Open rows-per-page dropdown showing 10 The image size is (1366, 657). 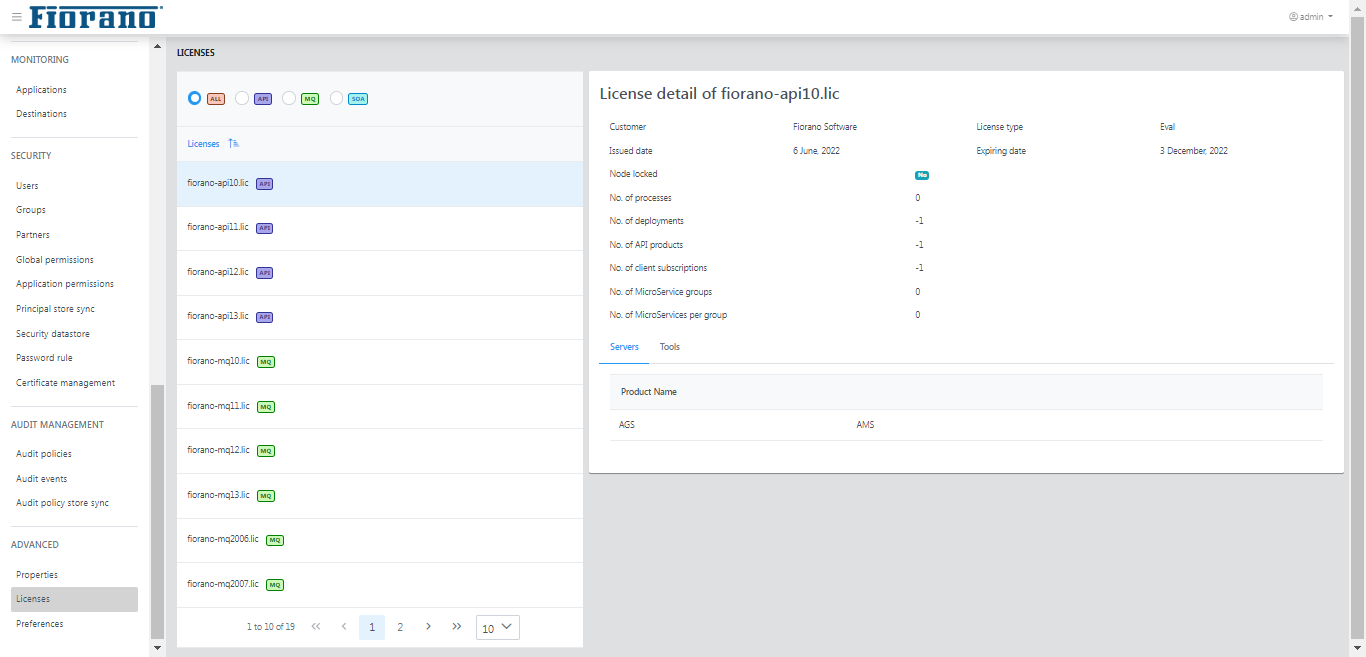[498, 628]
